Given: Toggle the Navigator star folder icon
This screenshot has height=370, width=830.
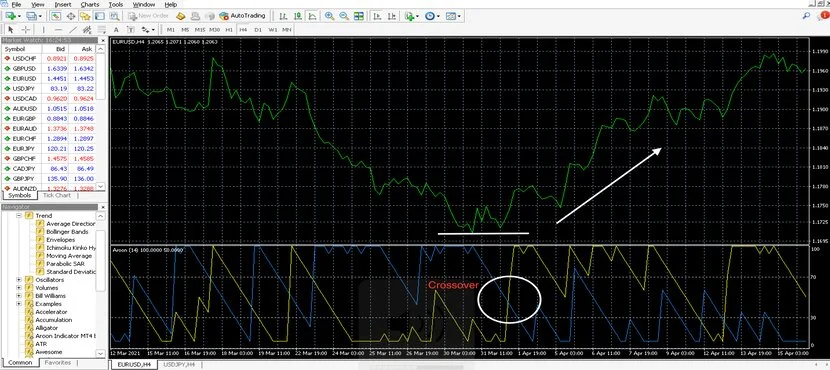Looking at the screenshot, I should click(x=85, y=16).
